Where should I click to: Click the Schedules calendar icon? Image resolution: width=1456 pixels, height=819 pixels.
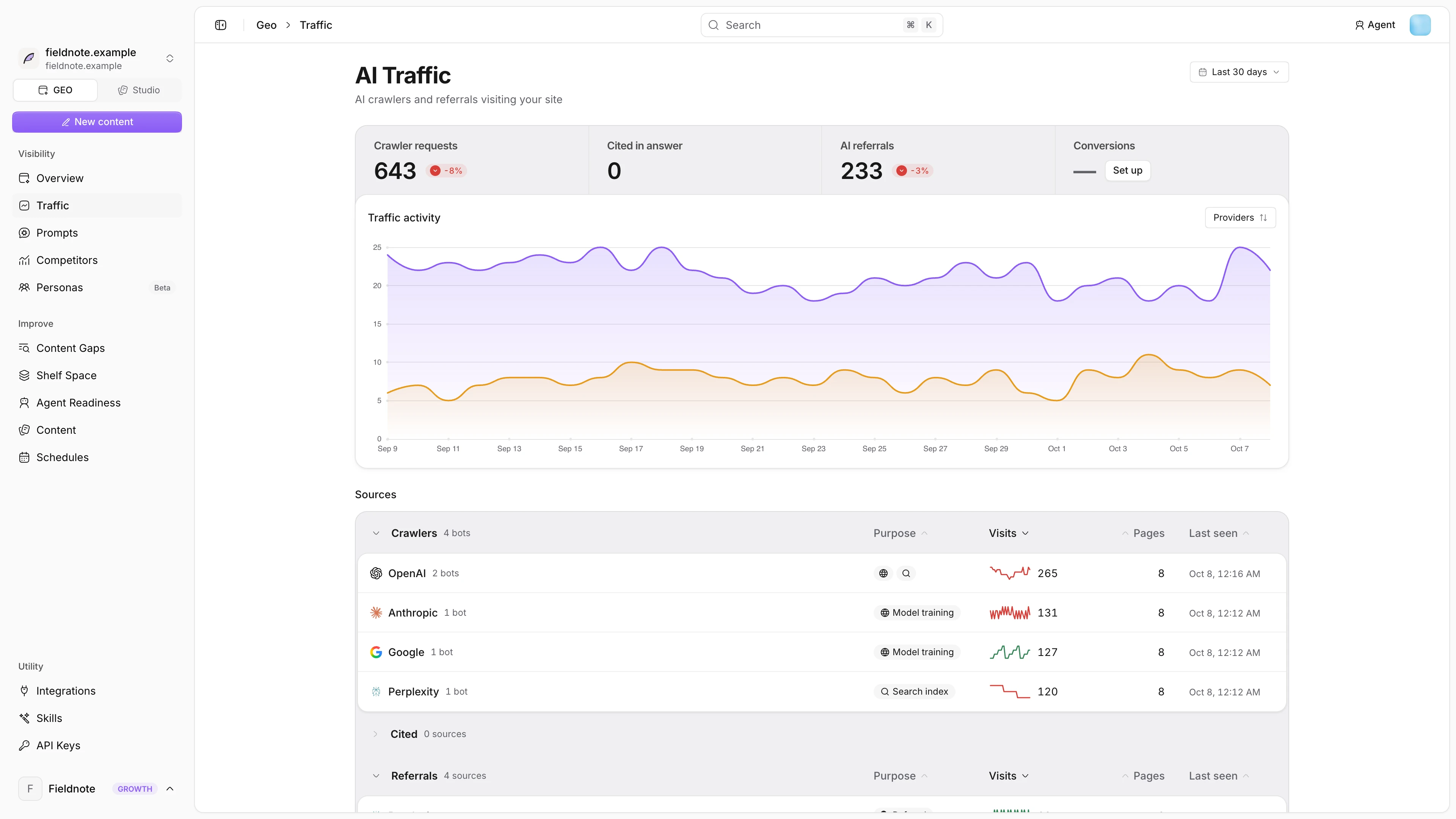(24, 457)
